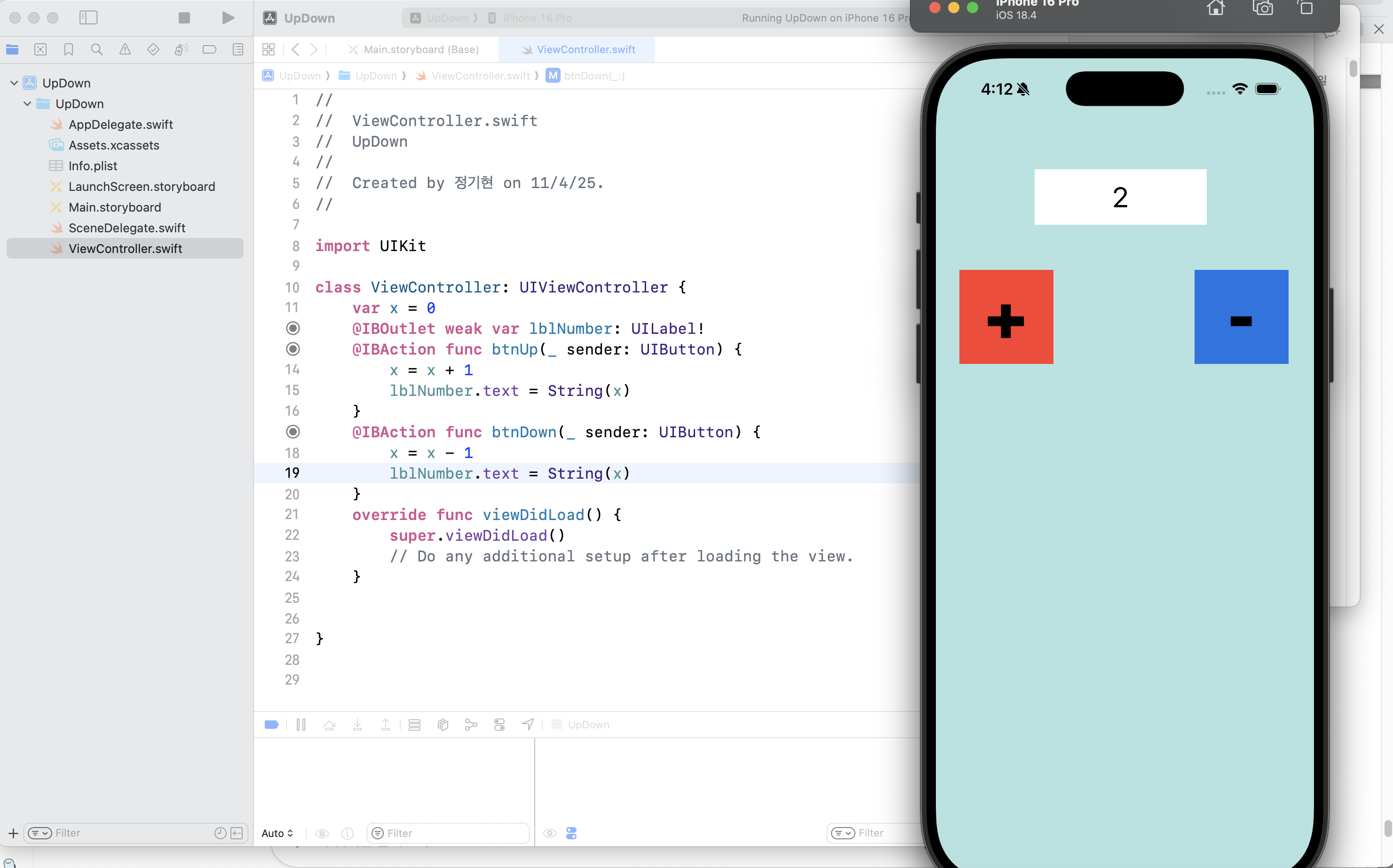Viewport: 1393px width, 868px height.
Task: Select SceneDelegate.swift in the navigator
Action: pos(127,228)
